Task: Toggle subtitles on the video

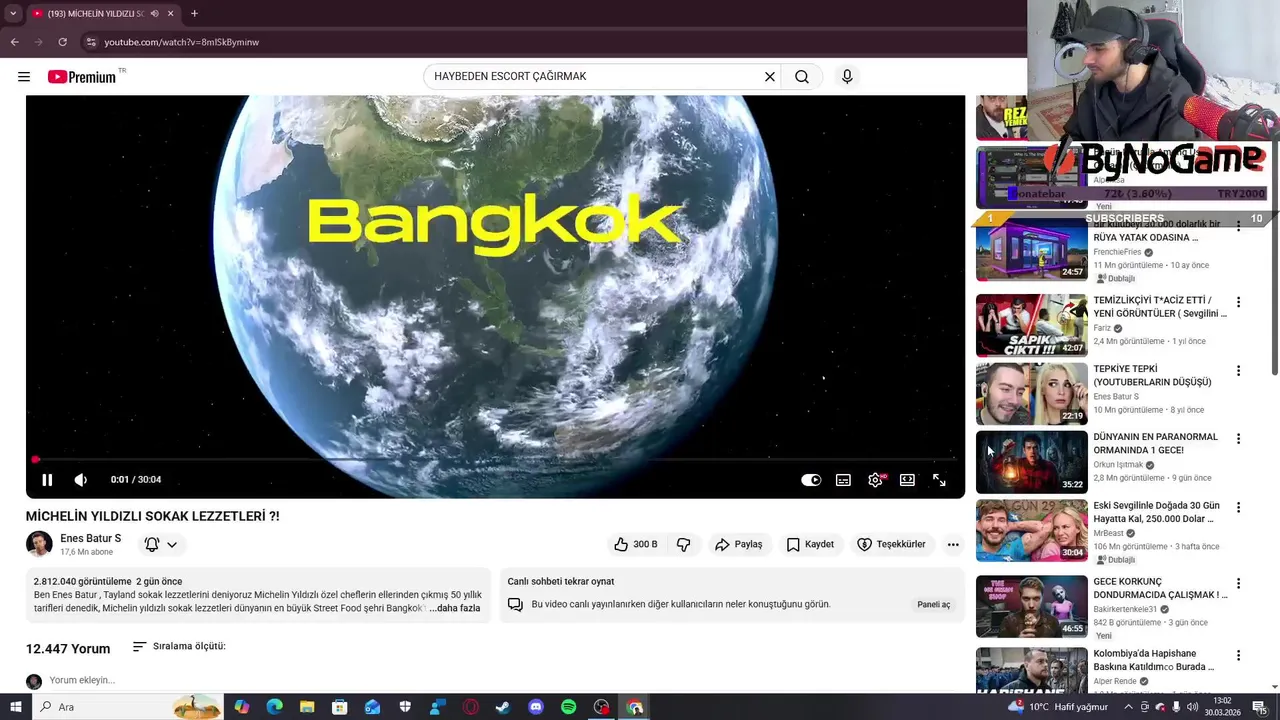Action: tap(843, 480)
